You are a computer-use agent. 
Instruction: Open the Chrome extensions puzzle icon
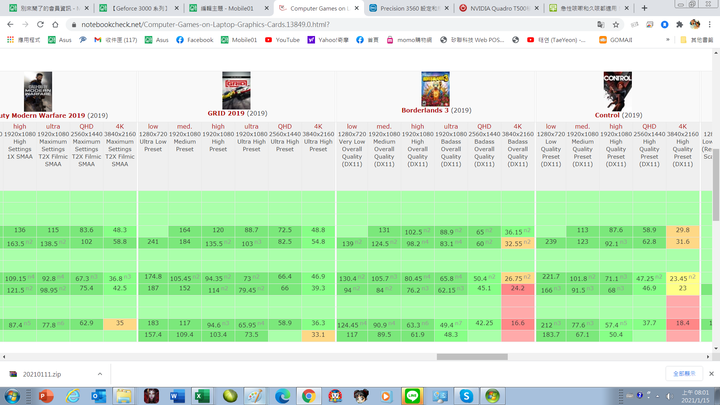[680, 24]
